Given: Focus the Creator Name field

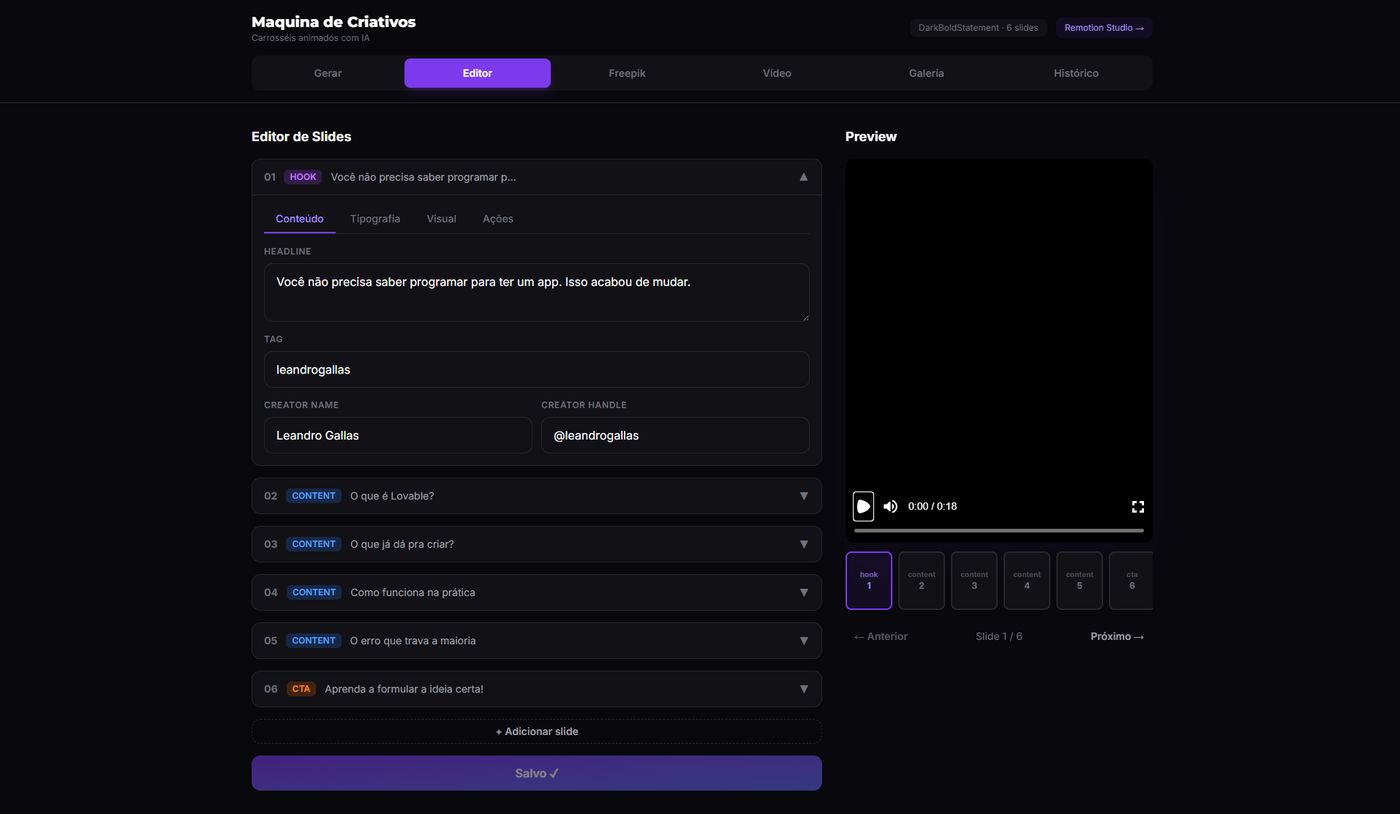Looking at the screenshot, I should [398, 436].
